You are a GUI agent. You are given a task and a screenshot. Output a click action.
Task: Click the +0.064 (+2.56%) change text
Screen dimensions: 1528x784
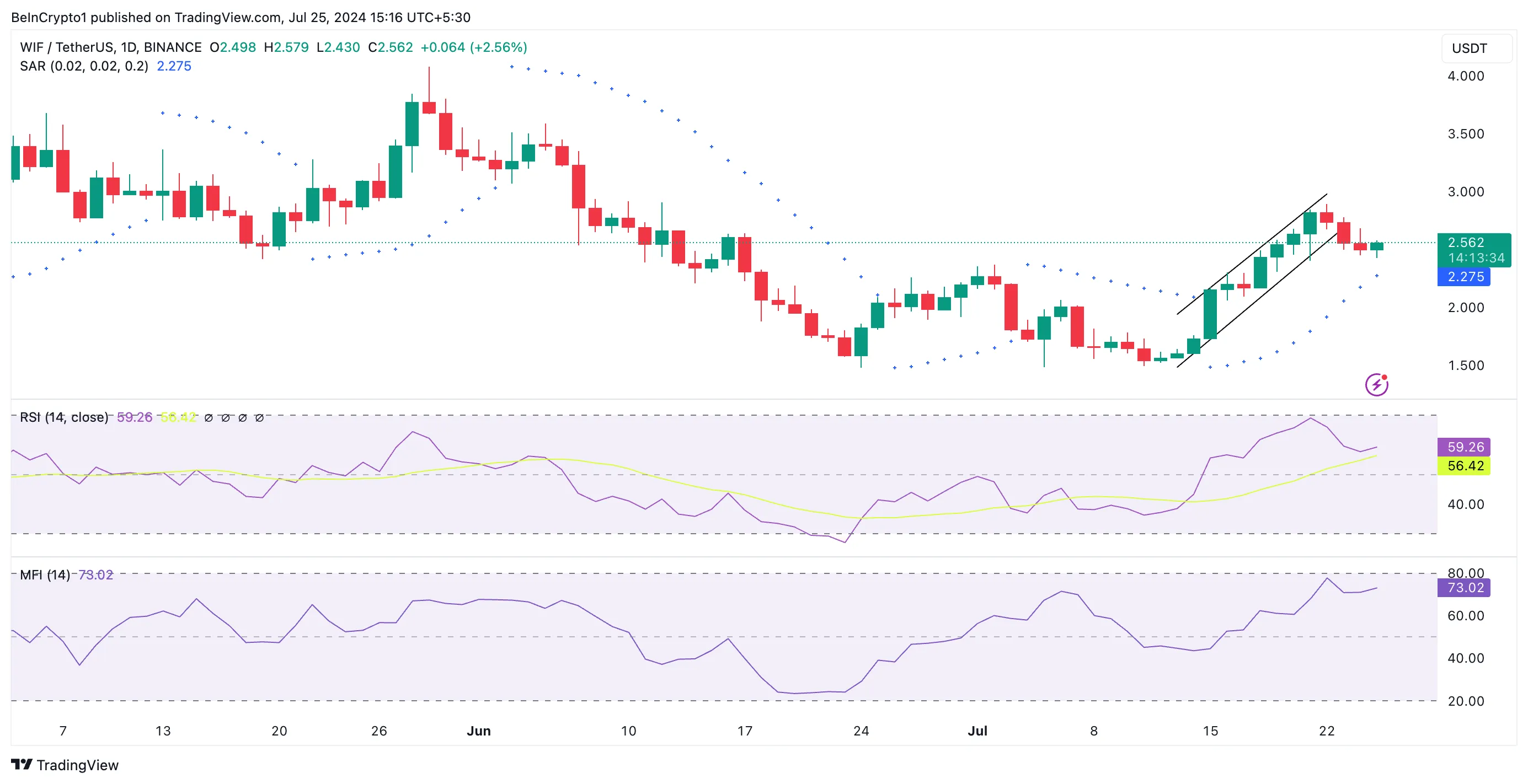474,47
